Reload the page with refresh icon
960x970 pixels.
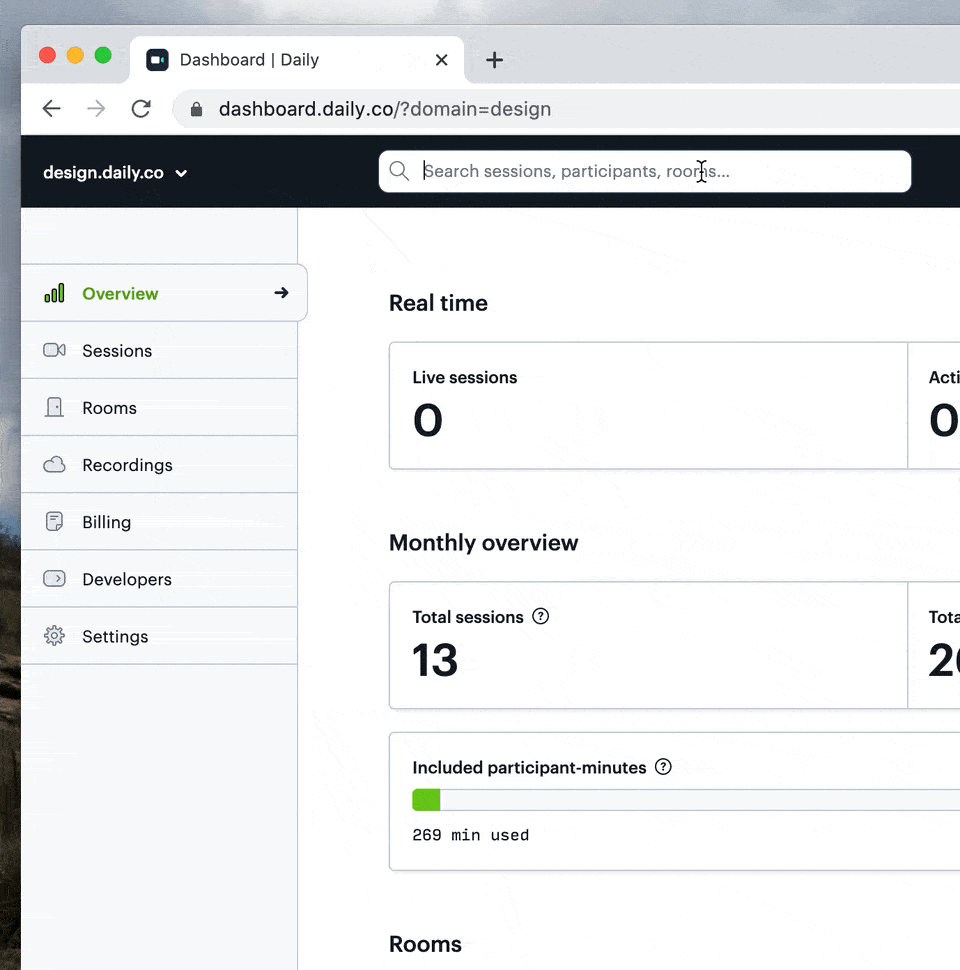141,109
